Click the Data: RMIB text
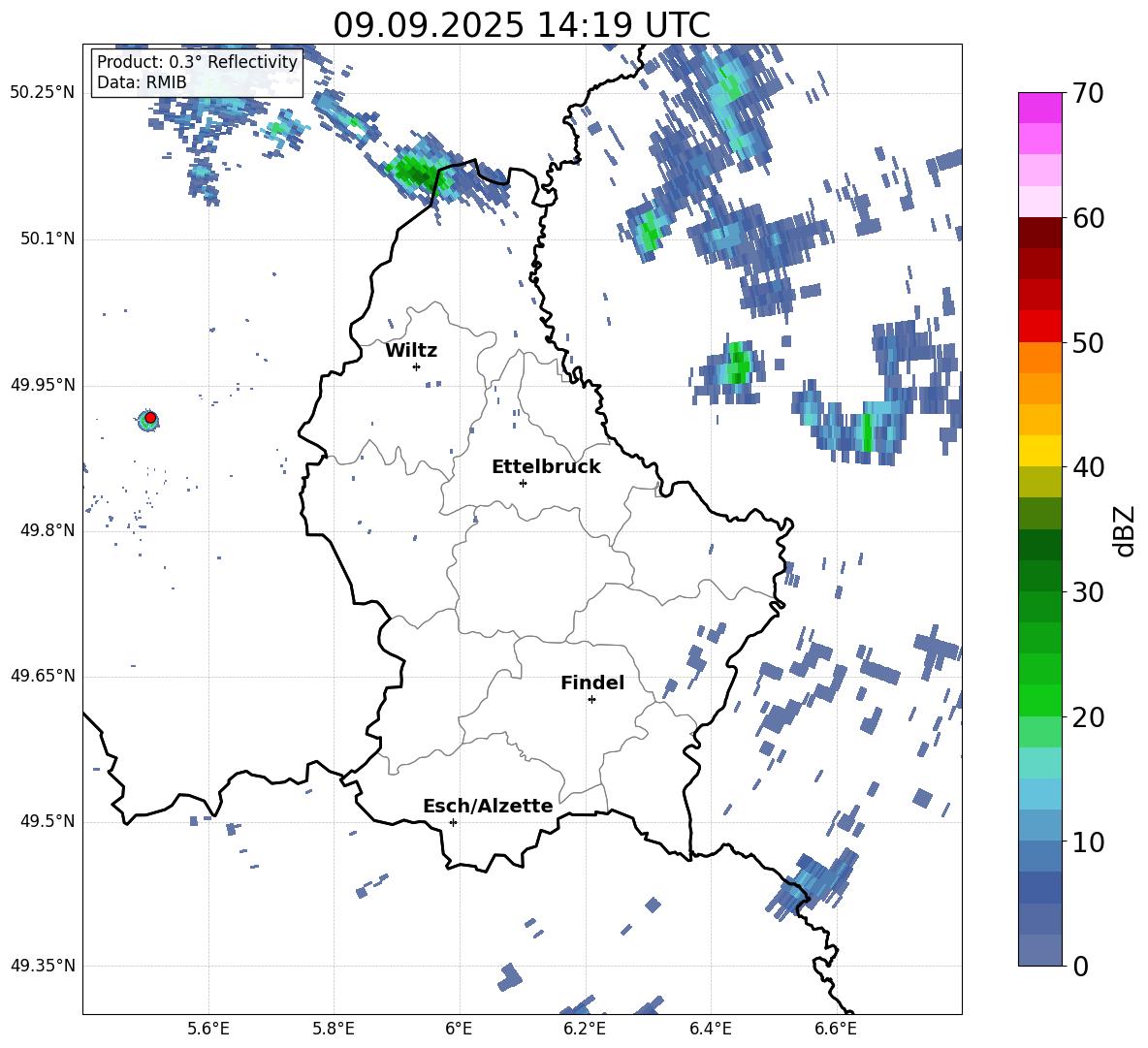Viewport: 1148px width, 1048px height. pos(142,82)
